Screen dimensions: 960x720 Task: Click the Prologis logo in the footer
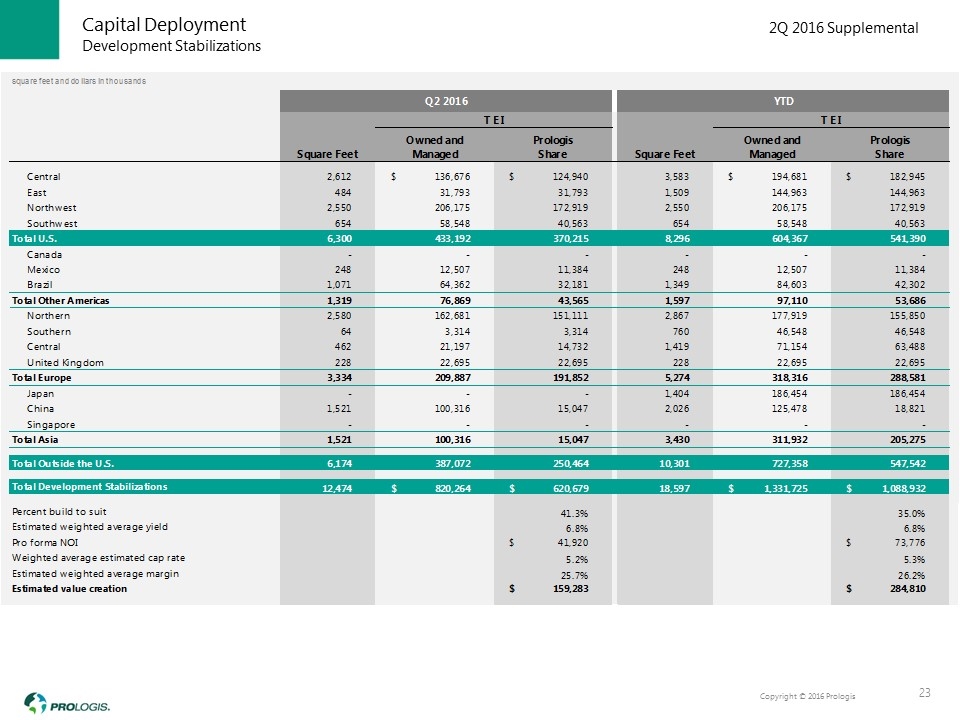(66, 703)
